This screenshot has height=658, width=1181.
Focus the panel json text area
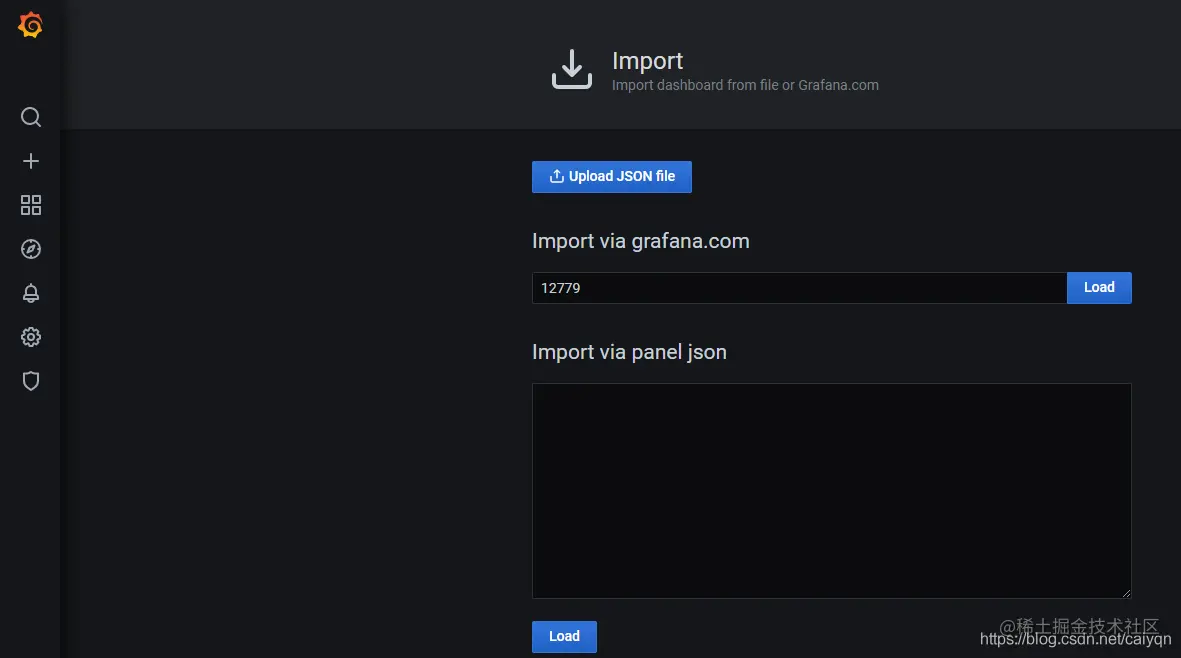pyautogui.click(x=832, y=491)
